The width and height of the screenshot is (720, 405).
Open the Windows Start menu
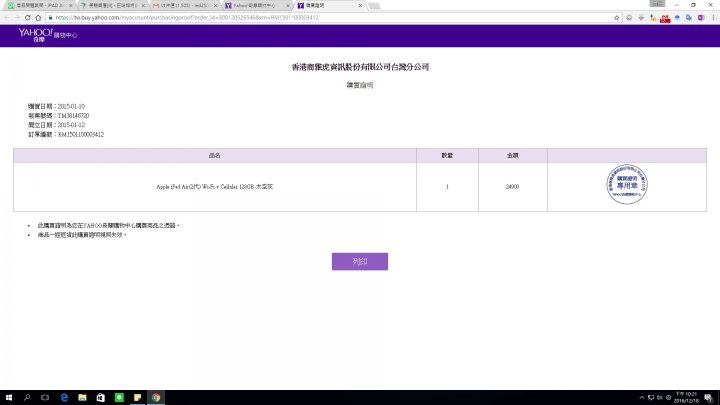point(9,397)
